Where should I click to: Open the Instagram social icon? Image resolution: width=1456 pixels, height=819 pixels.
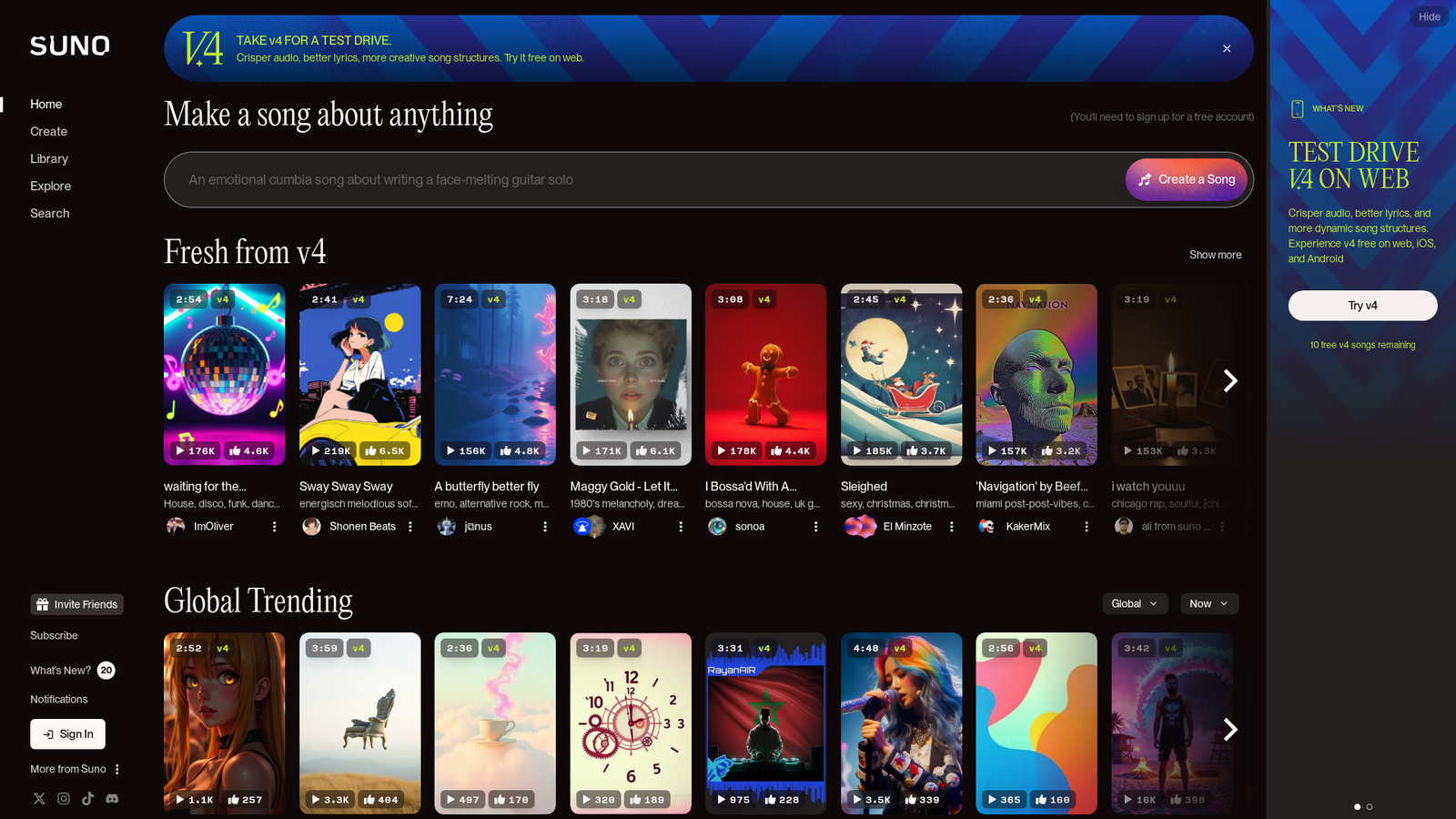pyautogui.click(x=64, y=798)
